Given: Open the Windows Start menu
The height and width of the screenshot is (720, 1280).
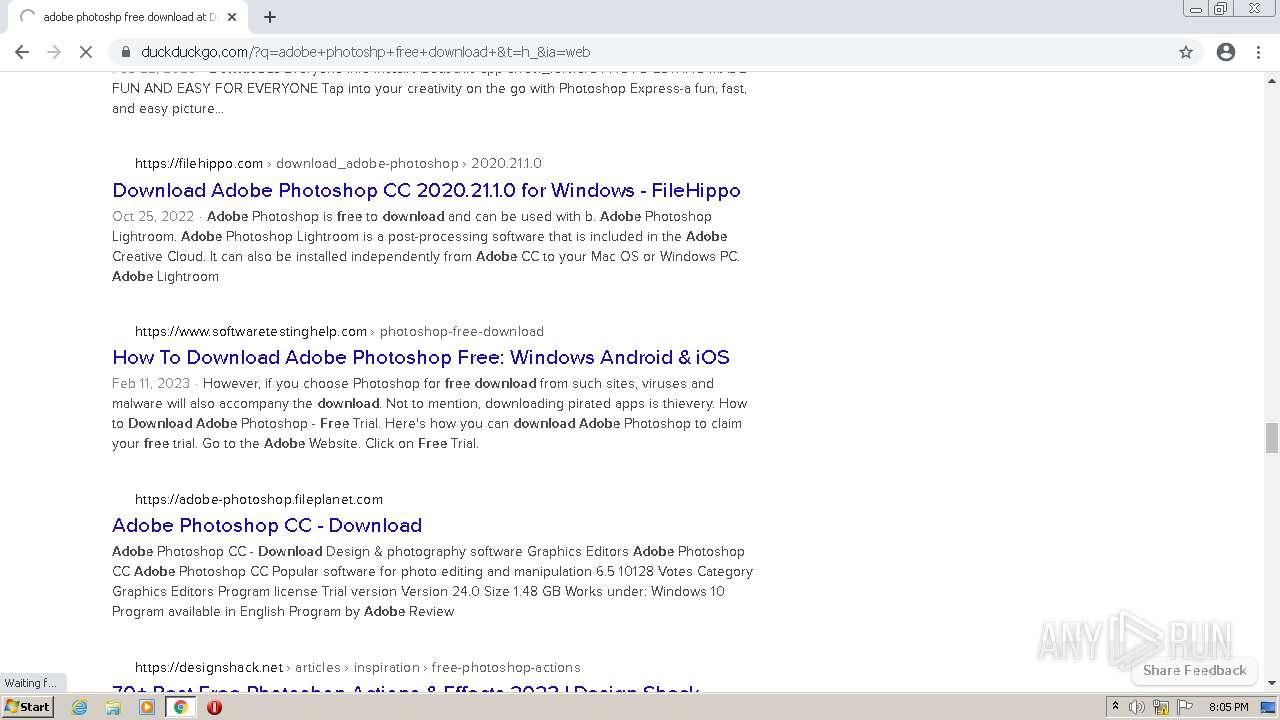Looking at the screenshot, I should (28, 706).
